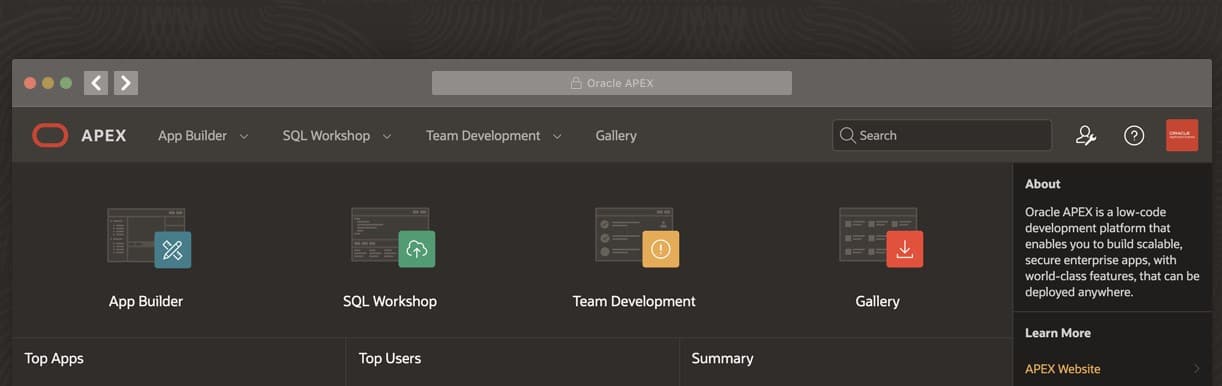
Task: Close the window with red button
Action: tap(30, 83)
